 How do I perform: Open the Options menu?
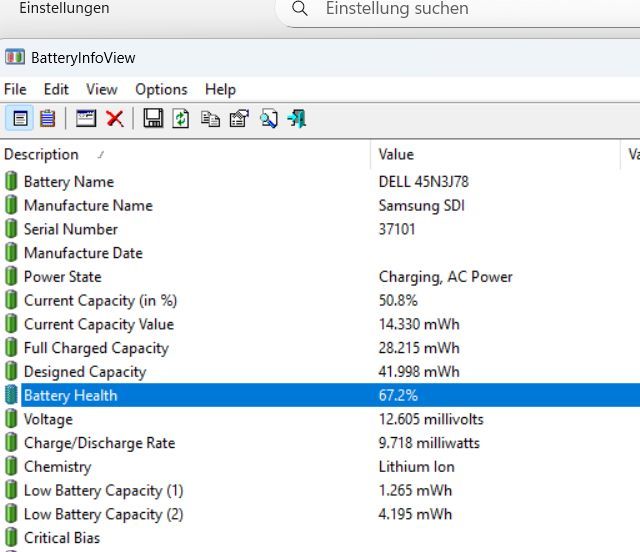[161, 89]
